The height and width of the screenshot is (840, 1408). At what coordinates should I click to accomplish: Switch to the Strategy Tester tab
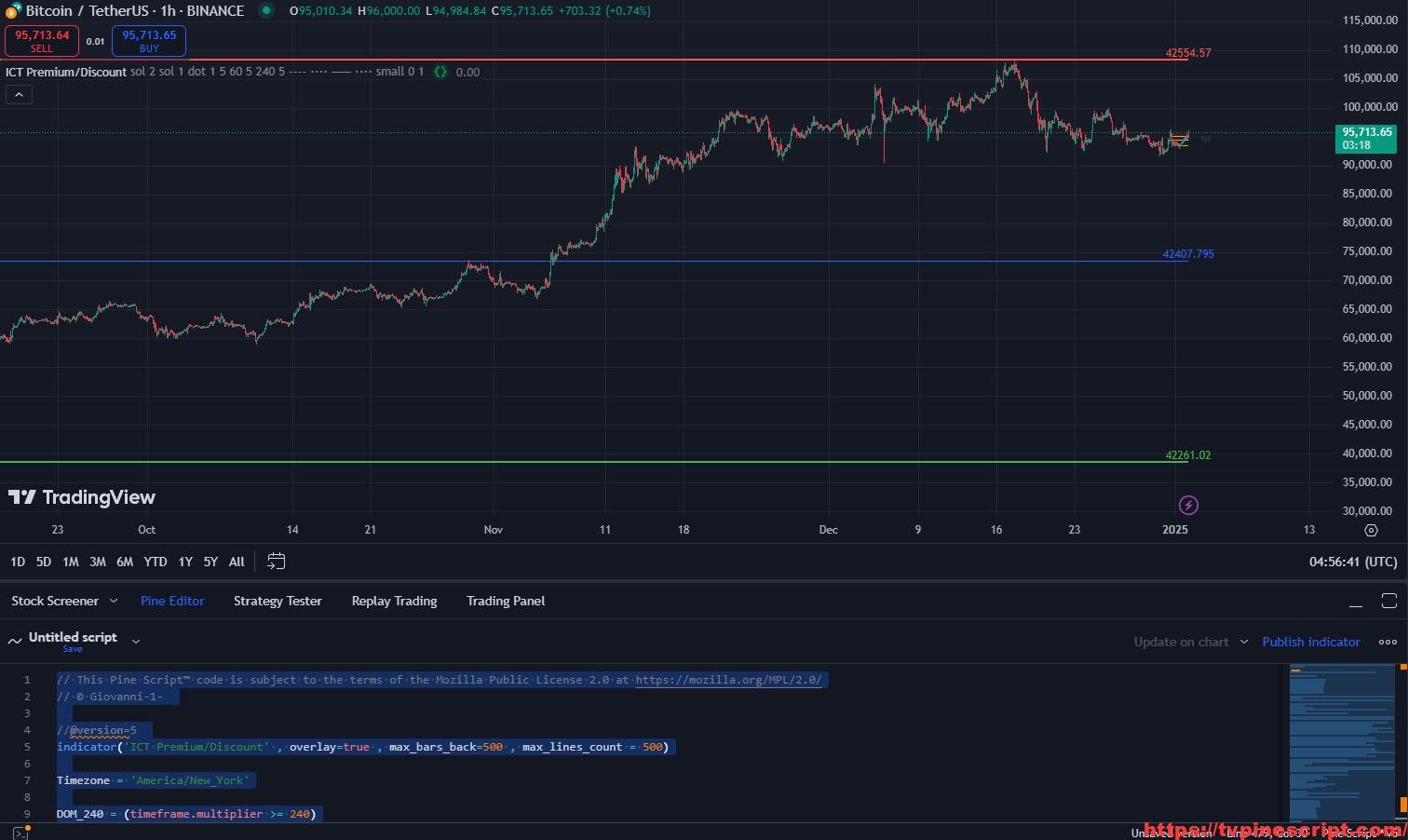[278, 602]
